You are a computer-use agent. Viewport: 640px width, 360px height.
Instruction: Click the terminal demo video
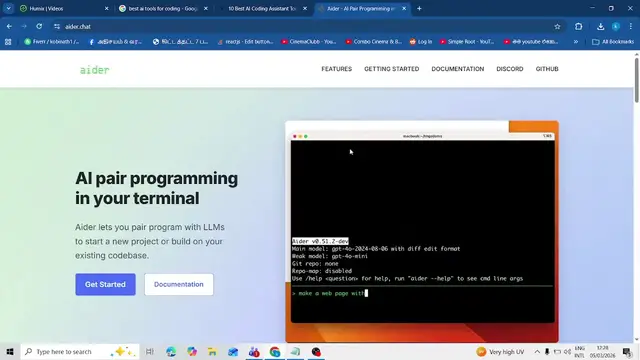(422, 231)
